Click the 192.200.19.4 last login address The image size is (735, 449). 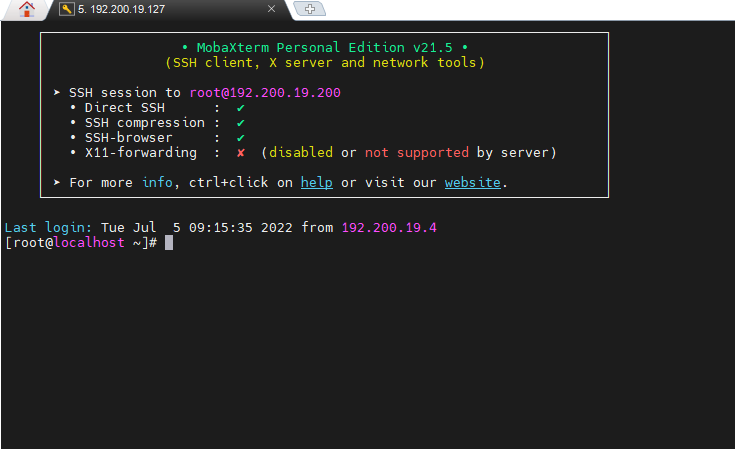(x=389, y=228)
